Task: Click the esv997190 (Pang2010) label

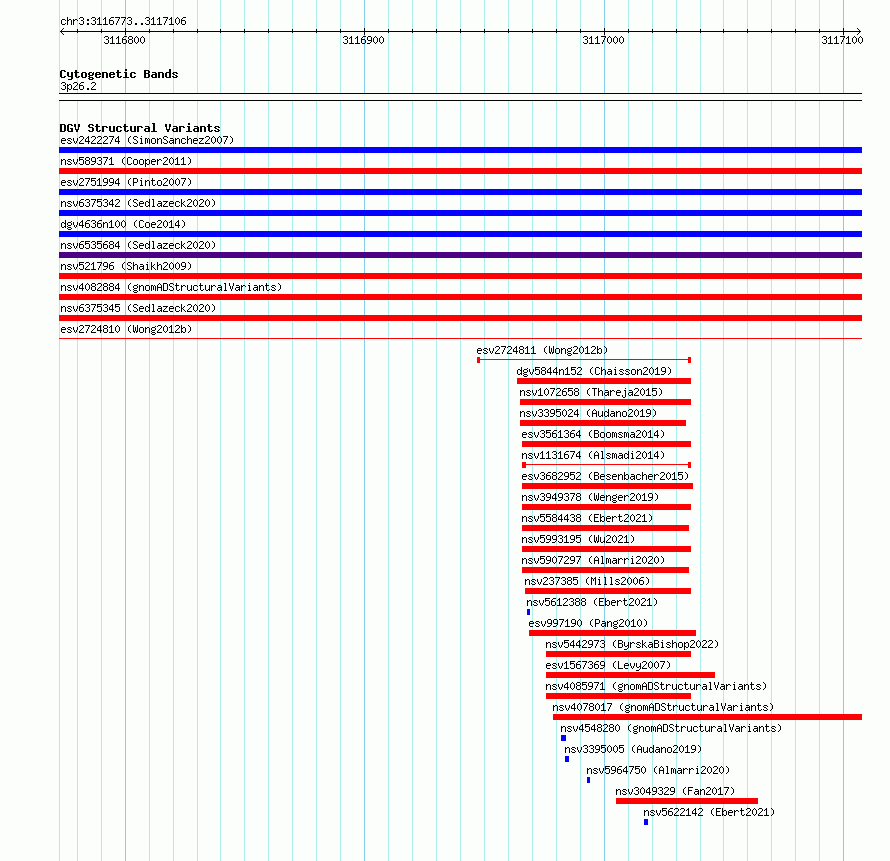Action: tap(588, 623)
